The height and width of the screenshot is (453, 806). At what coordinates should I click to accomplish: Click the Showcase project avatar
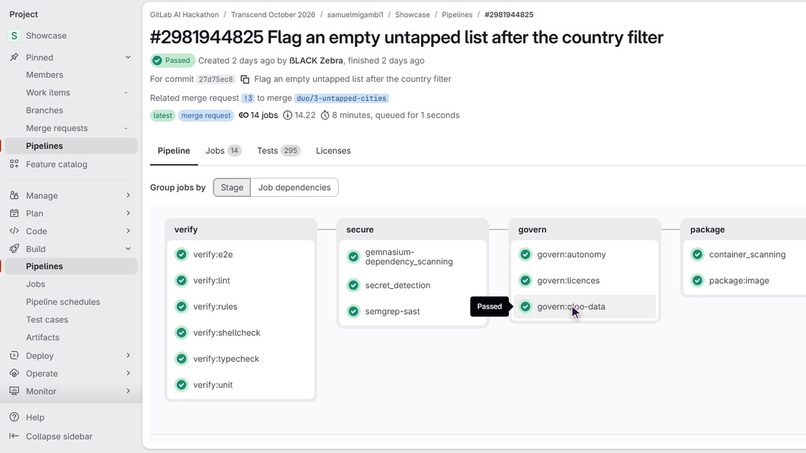click(14, 35)
